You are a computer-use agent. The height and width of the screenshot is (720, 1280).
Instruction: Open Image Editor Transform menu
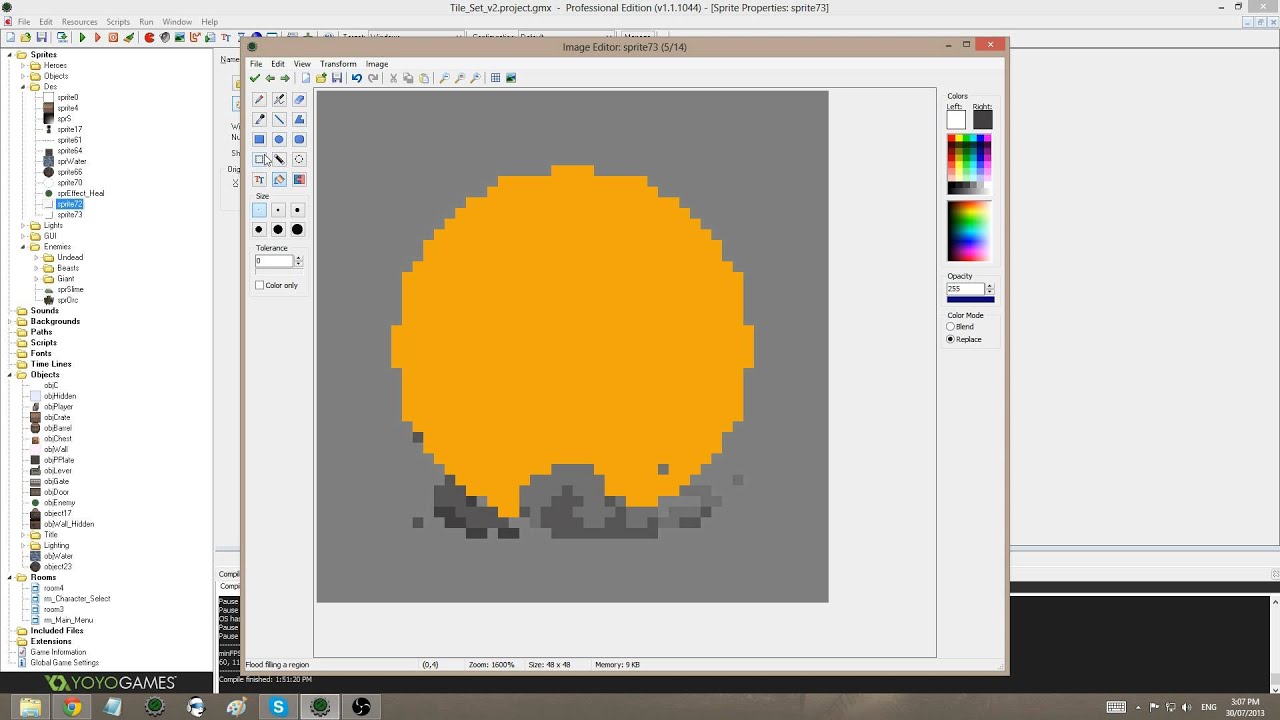tap(338, 64)
